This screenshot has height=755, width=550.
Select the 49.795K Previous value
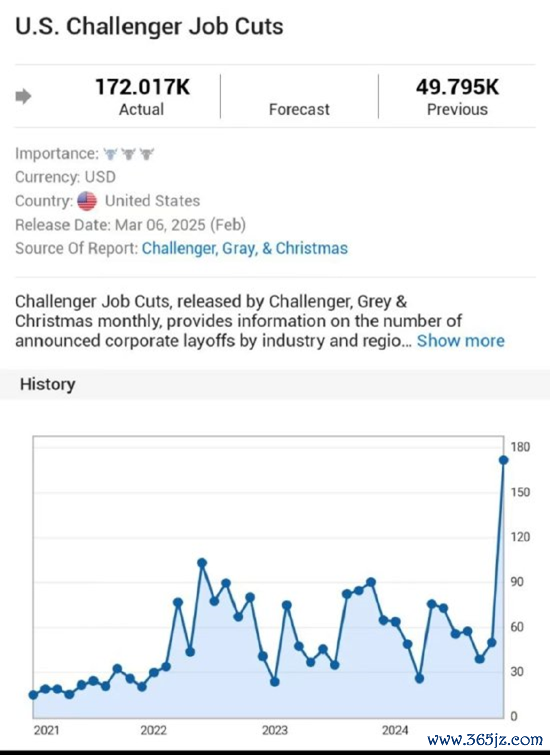click(x=458, y=87)
